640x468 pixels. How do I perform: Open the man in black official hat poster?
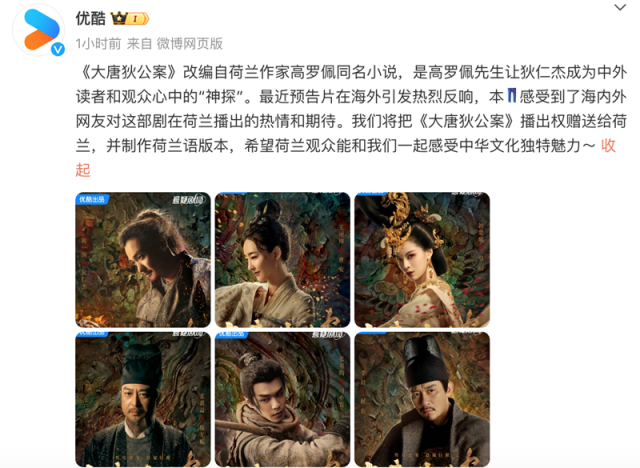tap(422, 399)
